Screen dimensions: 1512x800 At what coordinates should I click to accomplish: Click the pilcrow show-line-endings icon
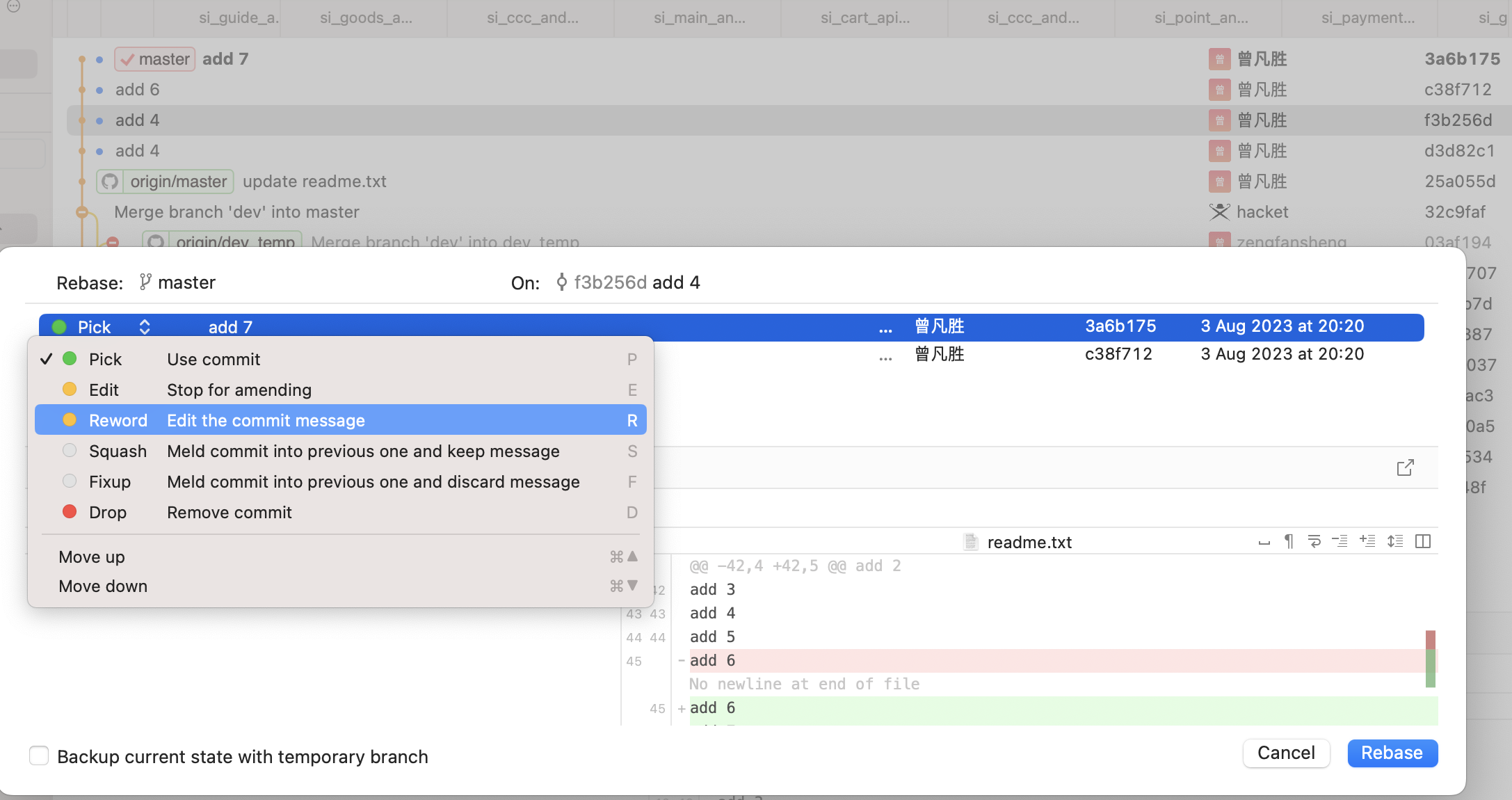click(1289, 542)
